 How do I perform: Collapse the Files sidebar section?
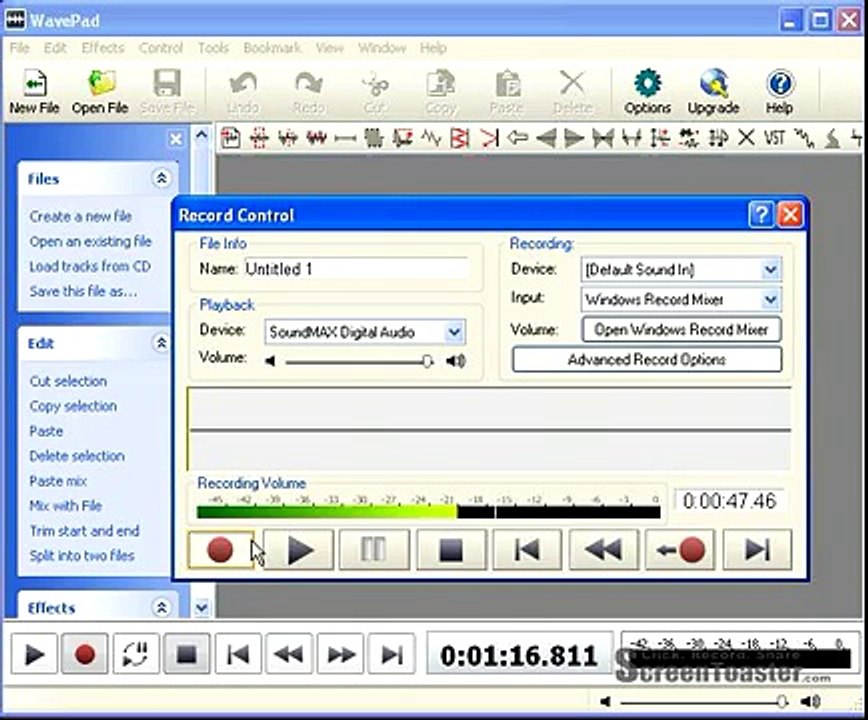tap(161, 178)
